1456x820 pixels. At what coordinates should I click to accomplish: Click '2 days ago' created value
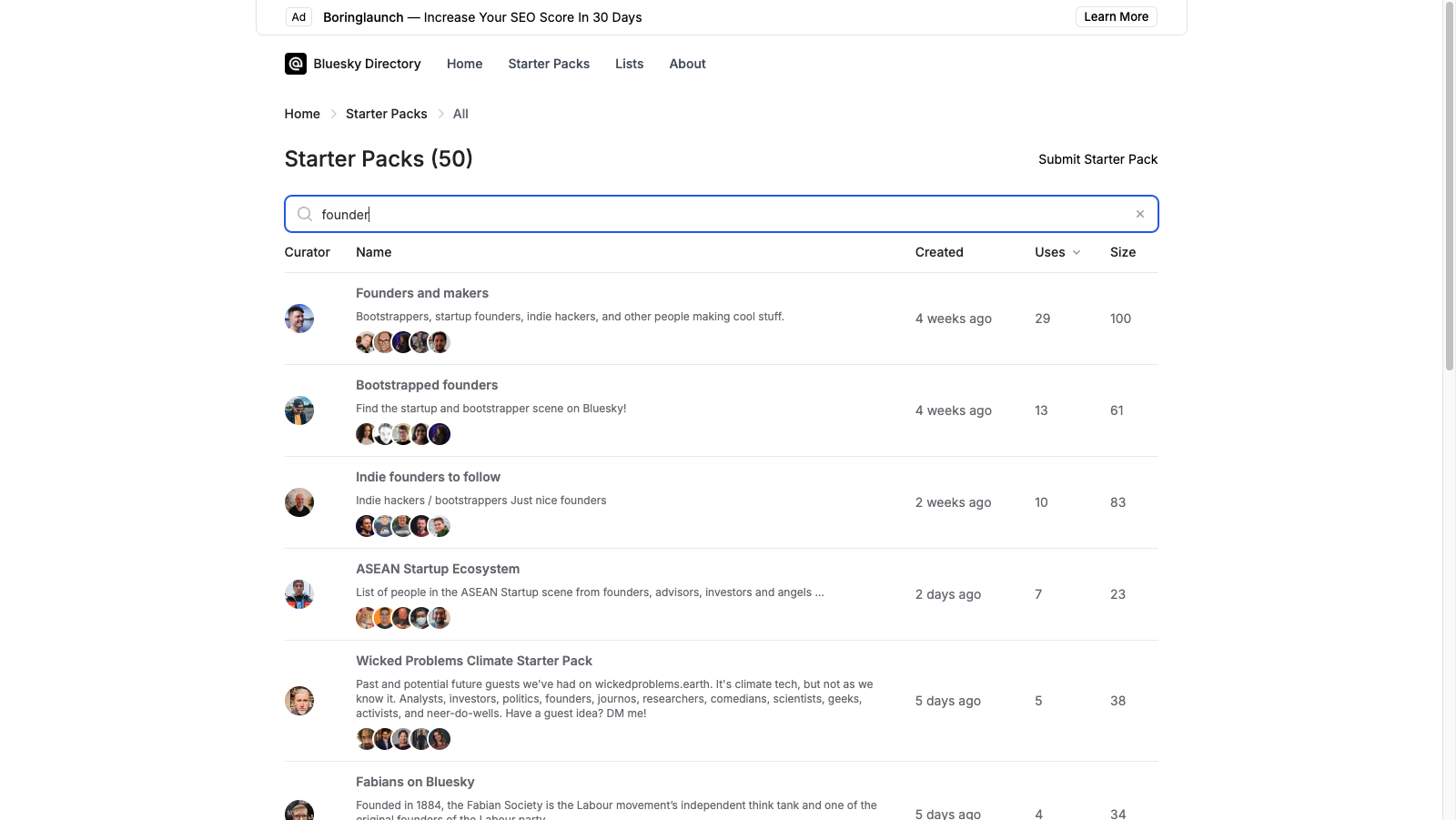coord(948,594)
